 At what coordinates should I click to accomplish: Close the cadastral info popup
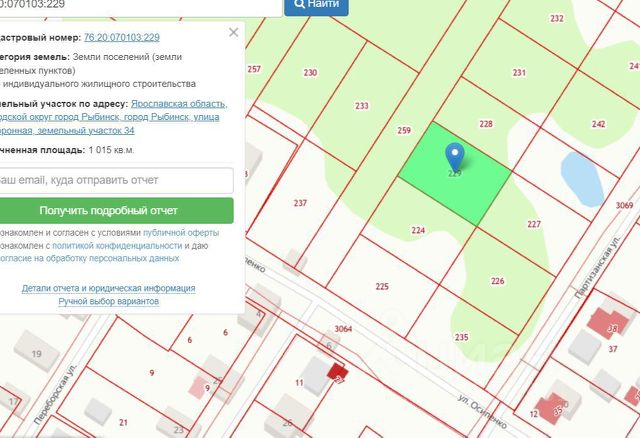coord(233,32)
